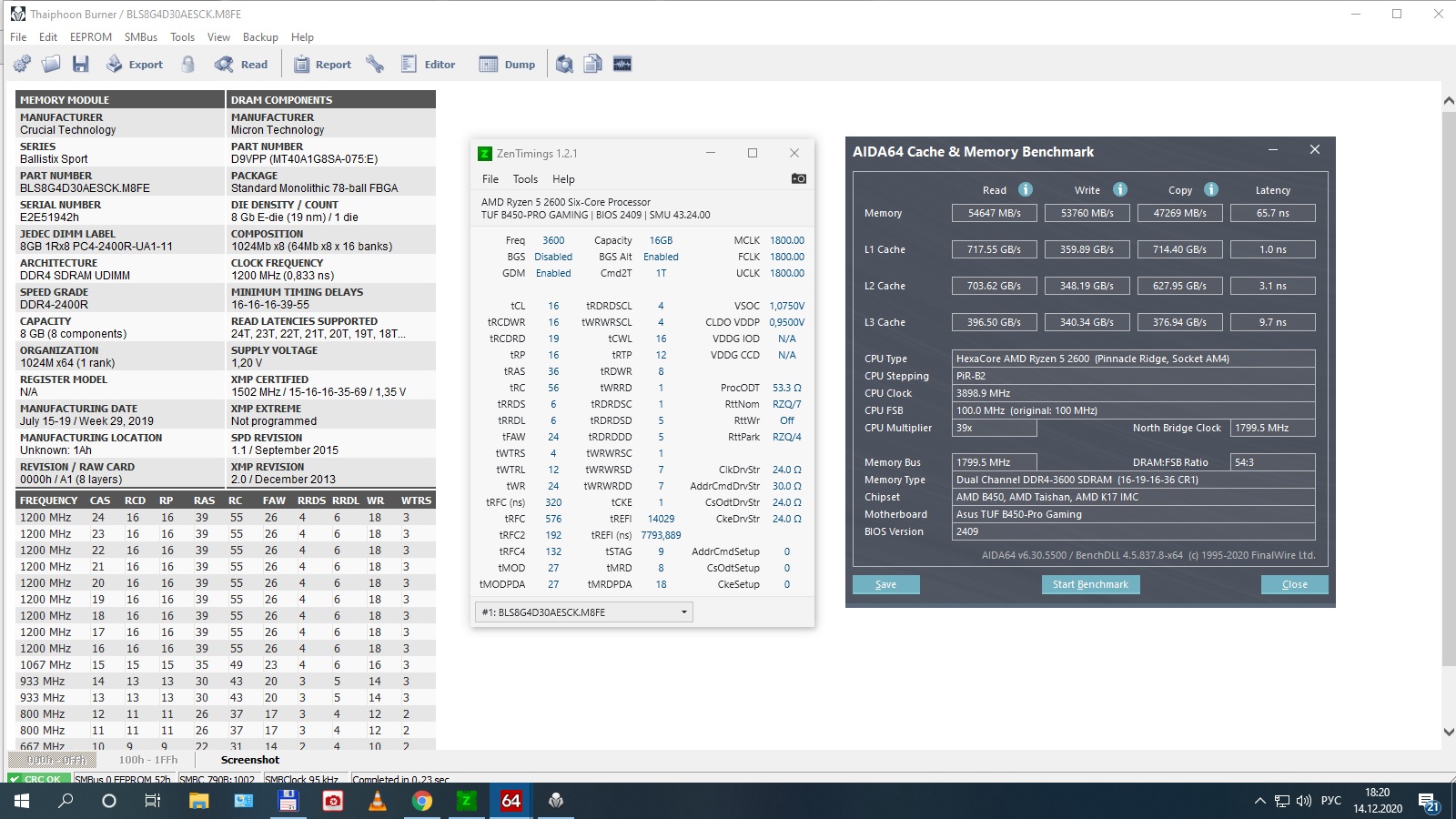The height and width of the screenshot is (819, 1456).
Task: Open Windows Start menu
Action: [22, 801]
